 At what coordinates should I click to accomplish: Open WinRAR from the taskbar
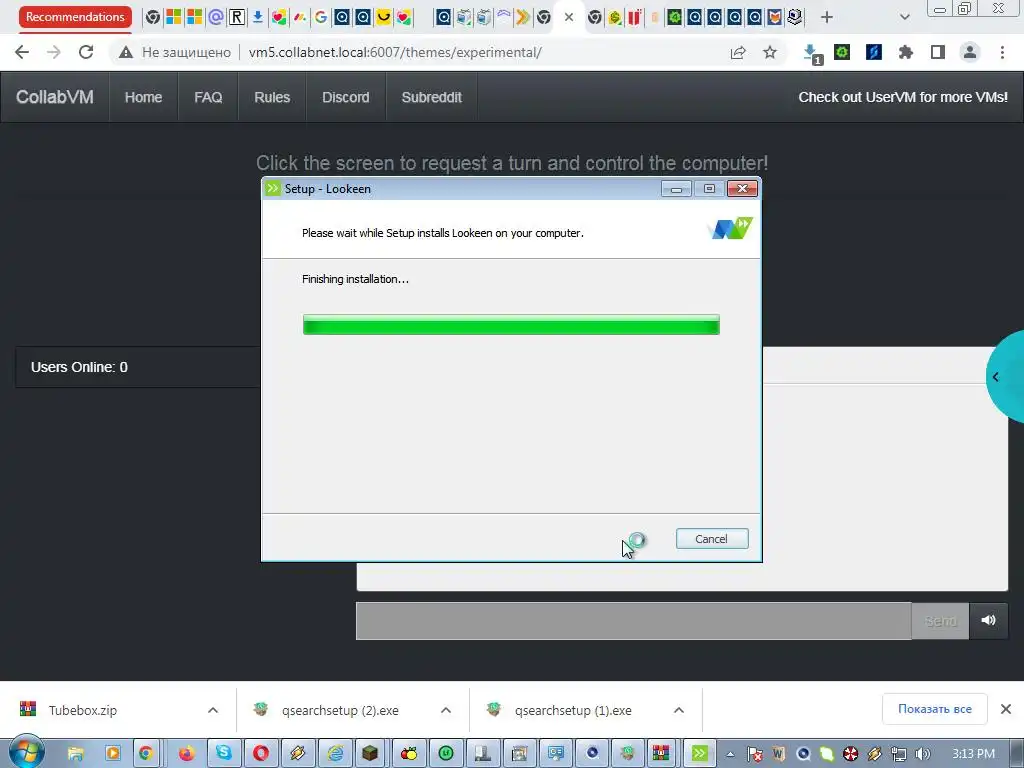661,754
